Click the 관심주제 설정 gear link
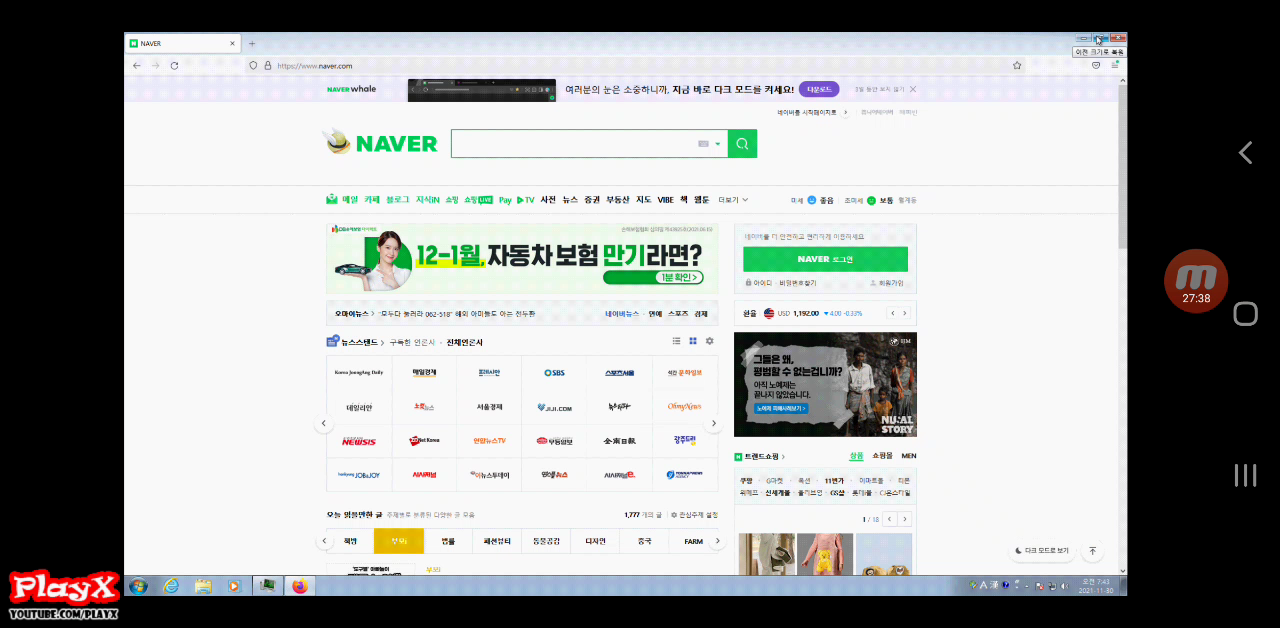Image resolution: width=1280 pixels, height=628 pixels. point(694,515)
